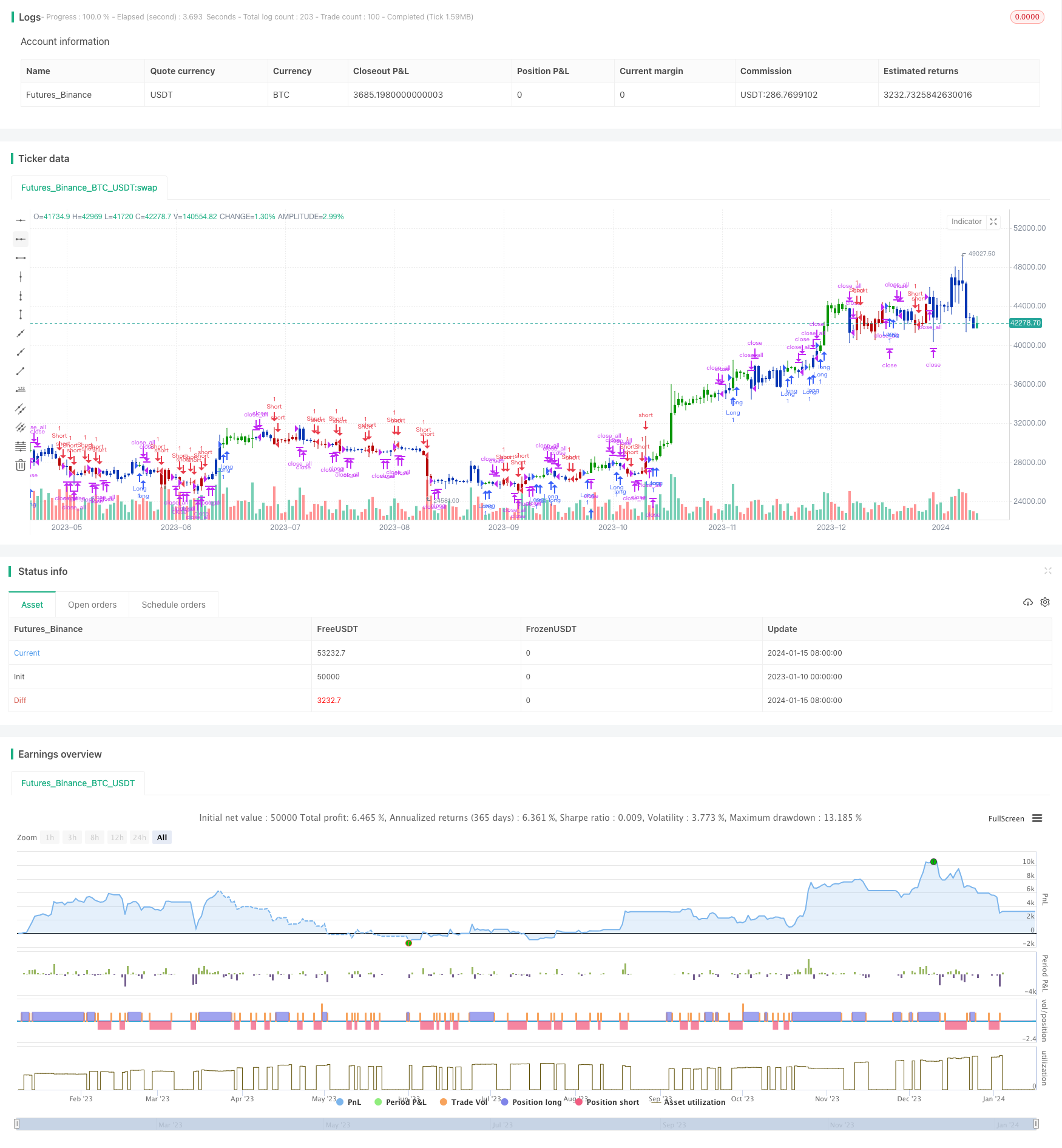1062x1148 pixels.
Task: Click the Commission value USDT:286.7699102
Action: 779,95
